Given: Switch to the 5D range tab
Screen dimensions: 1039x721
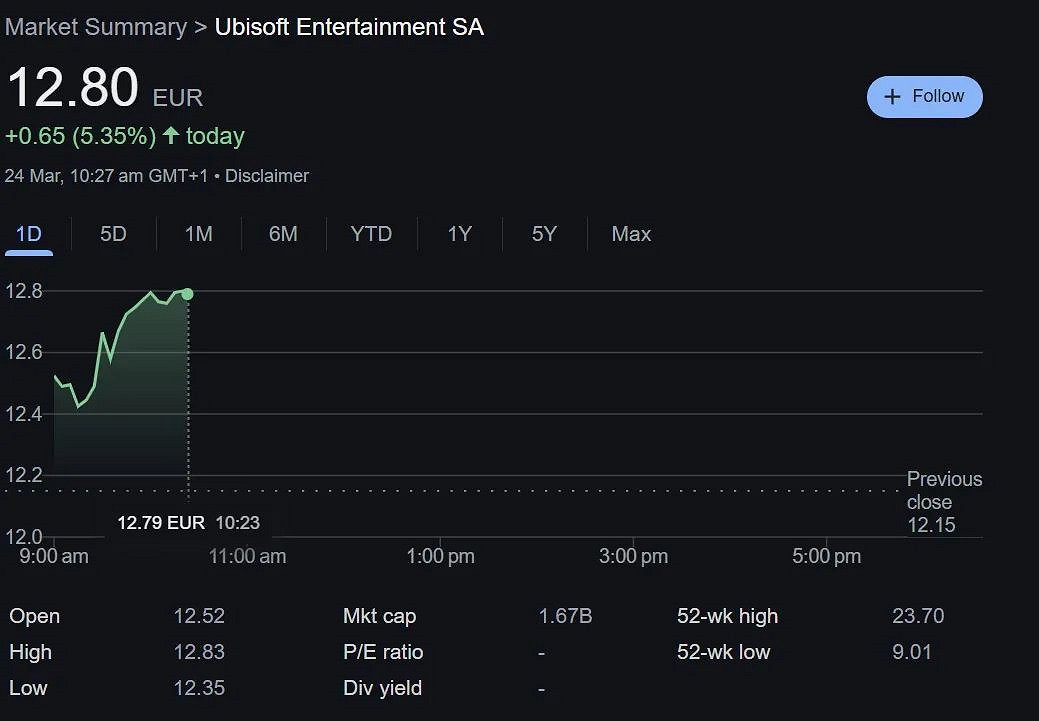Looking at the screenshot, I should pos(113,234).
